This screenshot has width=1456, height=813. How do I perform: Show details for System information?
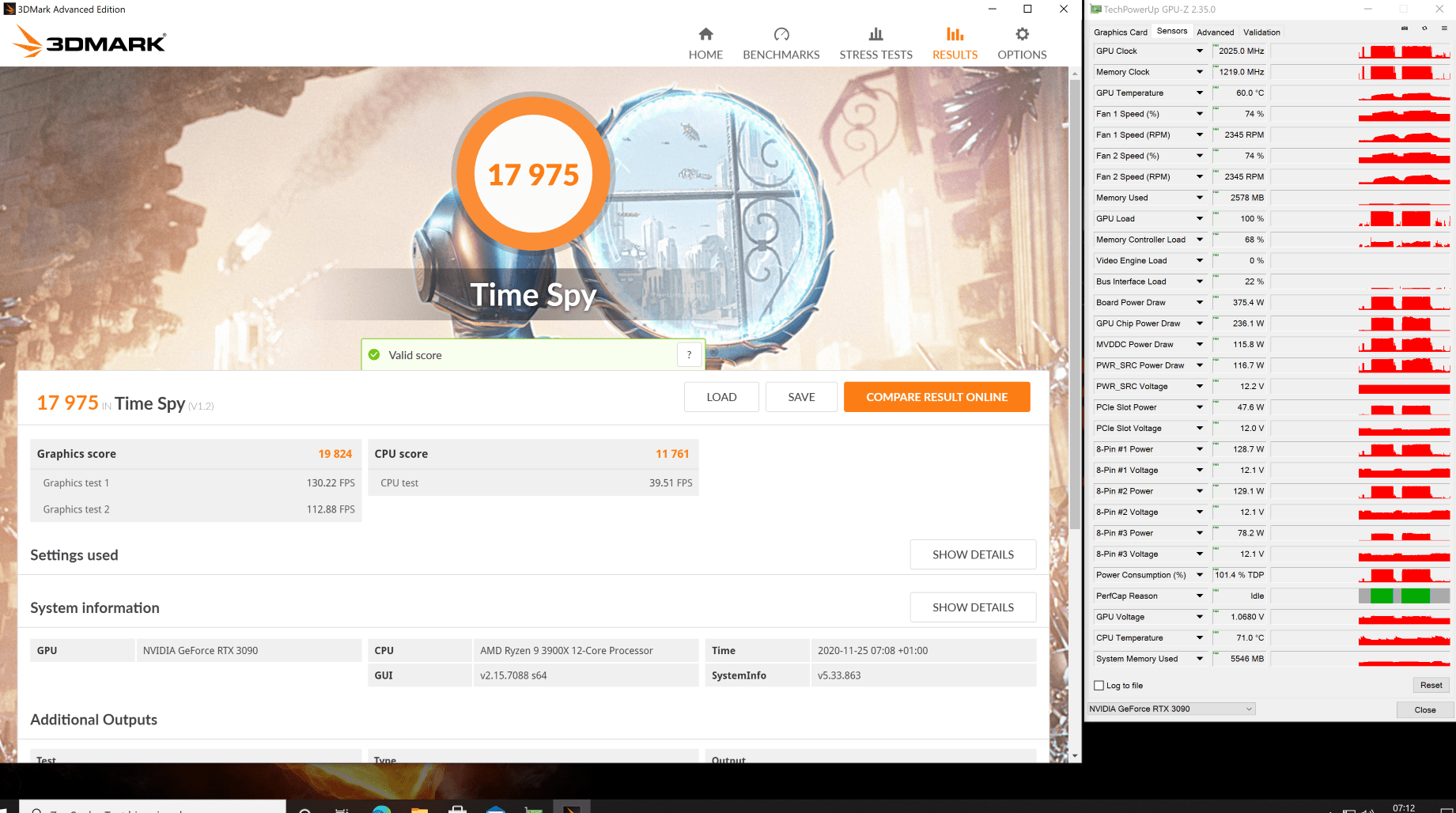pos(973,607)
